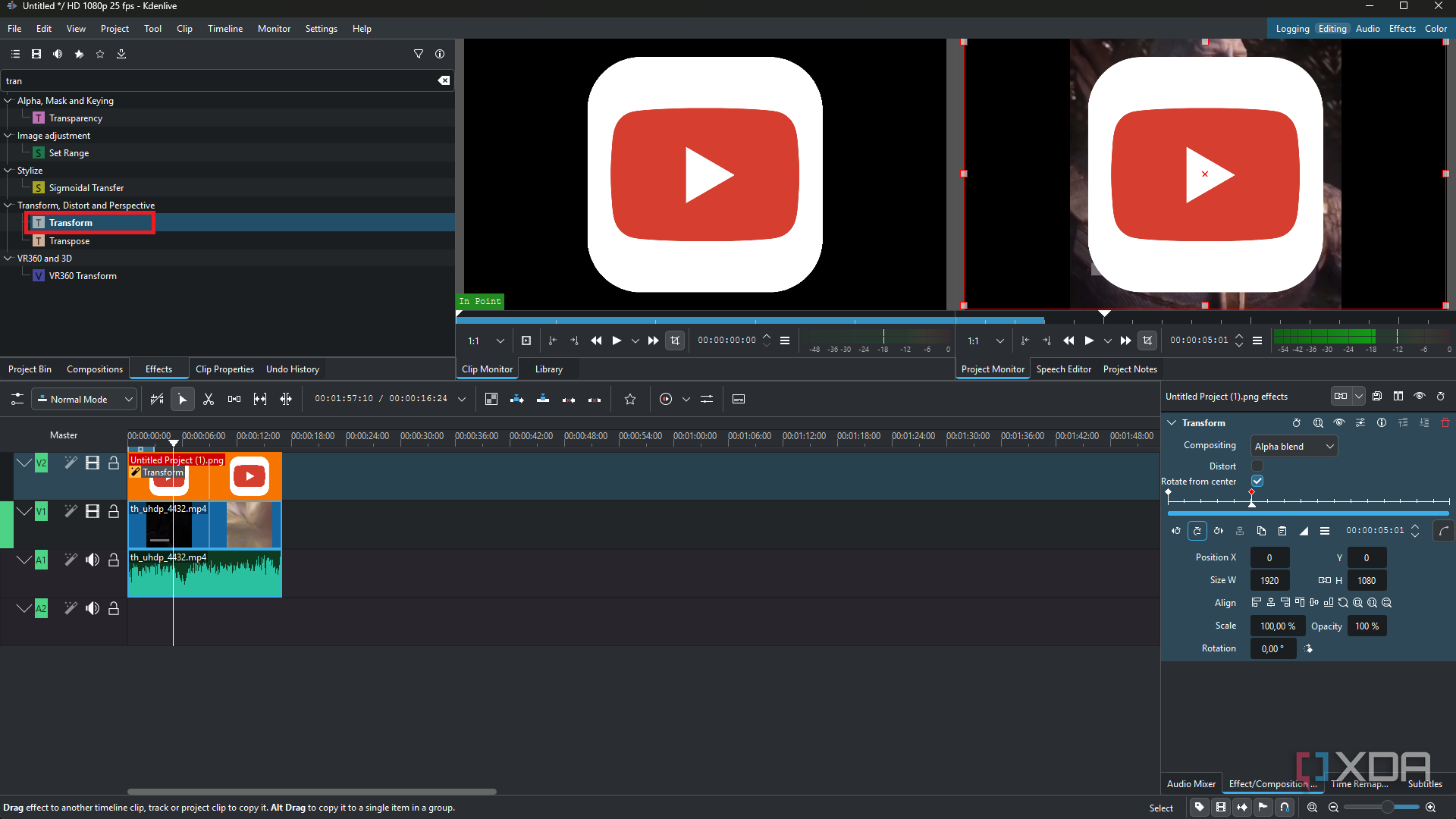Select the Transparency effect
This screenshot has width=1456, height=819.
[x=76, y=118]
